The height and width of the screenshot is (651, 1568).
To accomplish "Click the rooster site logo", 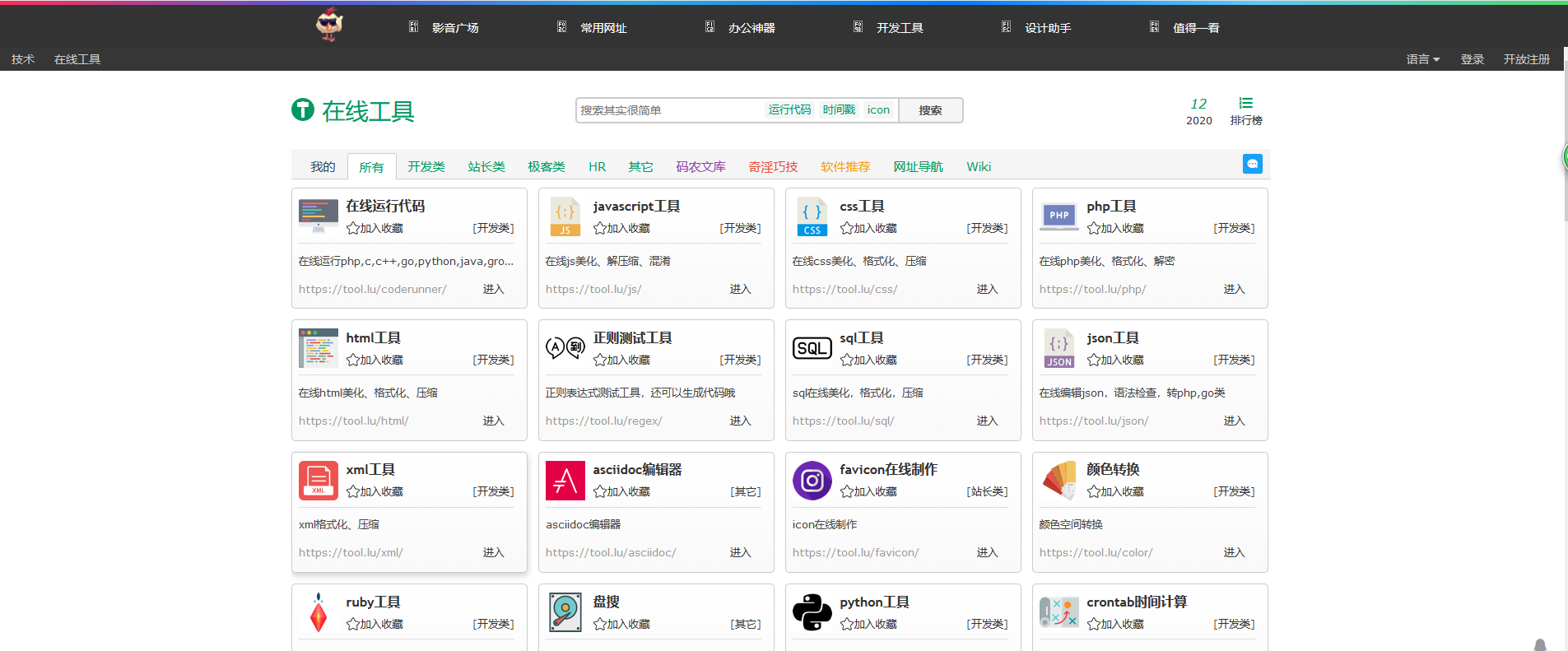I will [x=329, y=25].
